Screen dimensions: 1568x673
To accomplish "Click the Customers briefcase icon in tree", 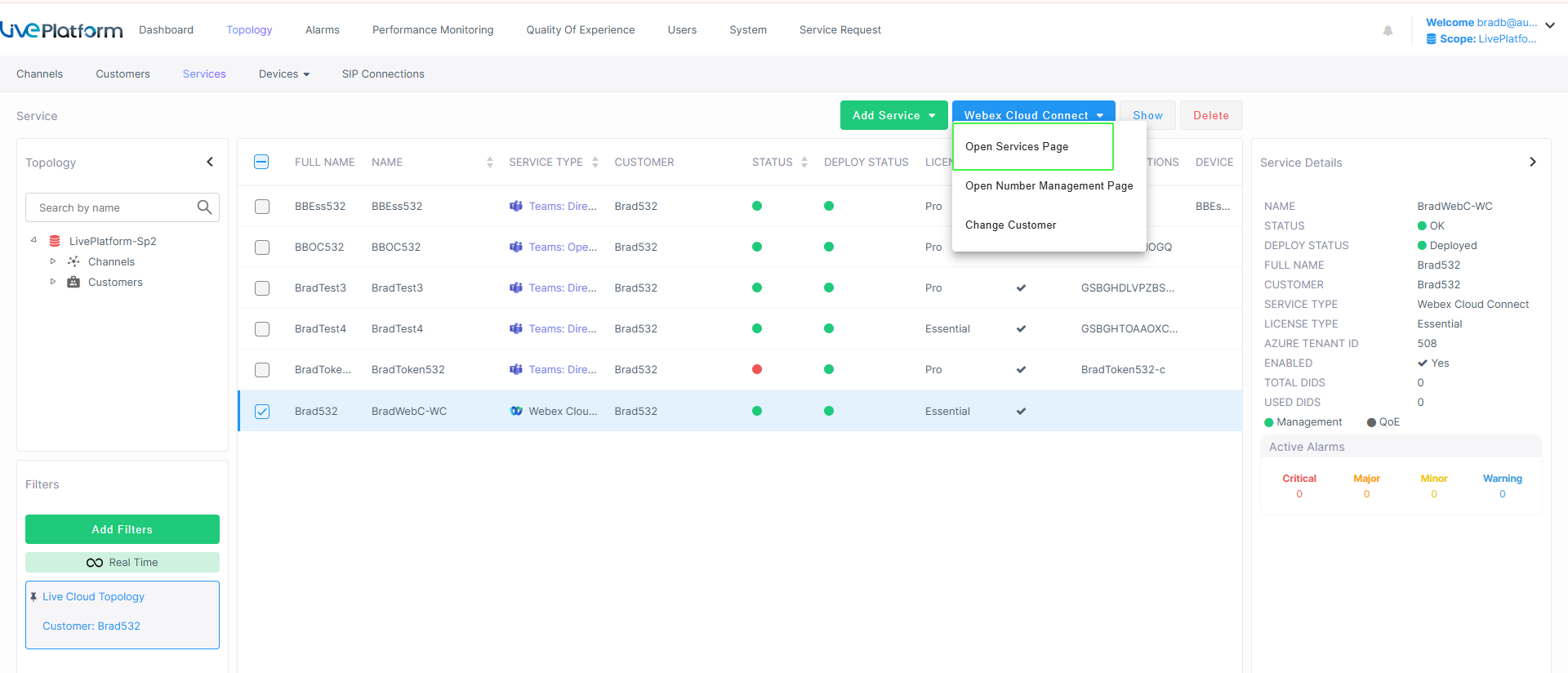I will [x=73, y=282].
